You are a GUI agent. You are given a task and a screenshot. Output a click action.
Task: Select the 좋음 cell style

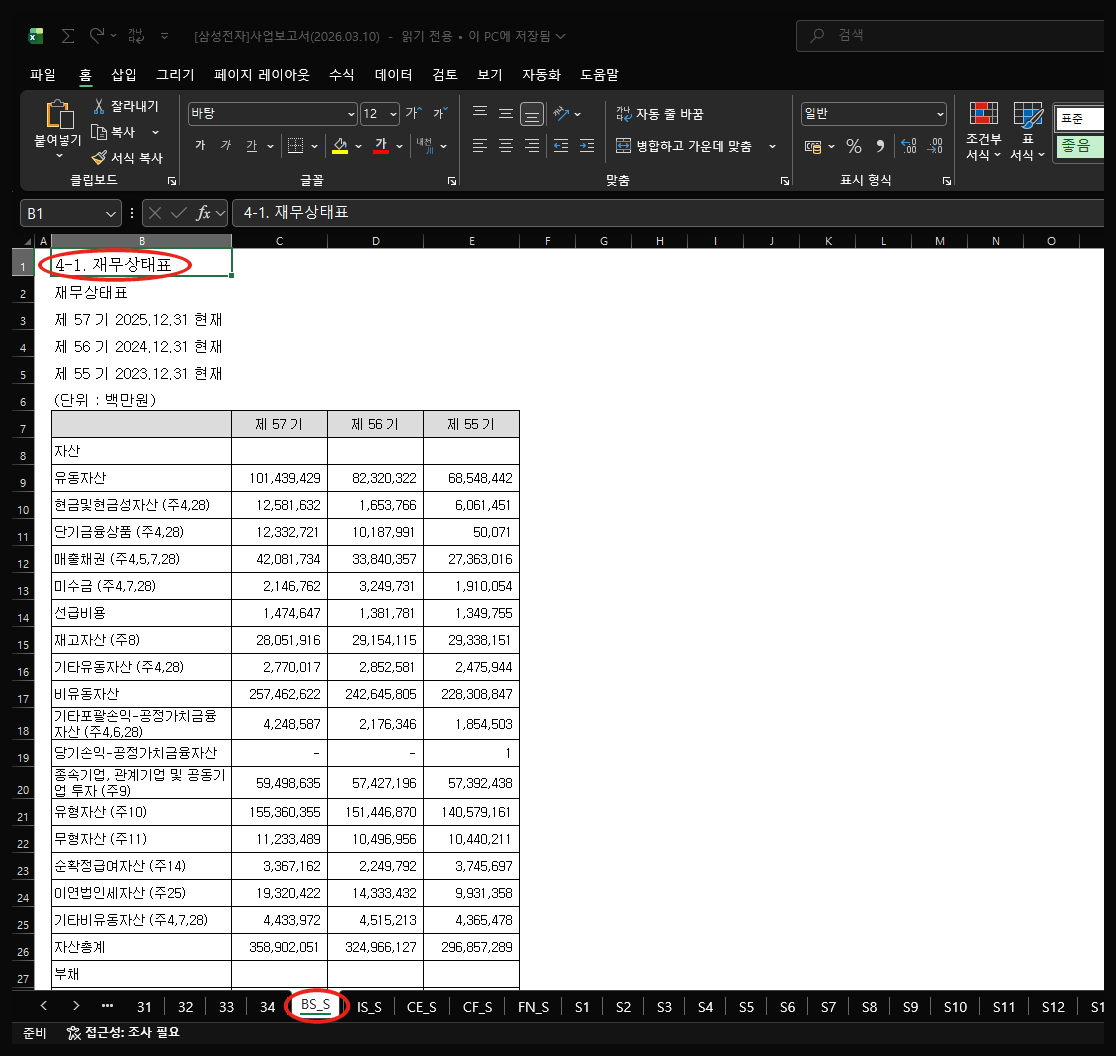click(1078, 146)
